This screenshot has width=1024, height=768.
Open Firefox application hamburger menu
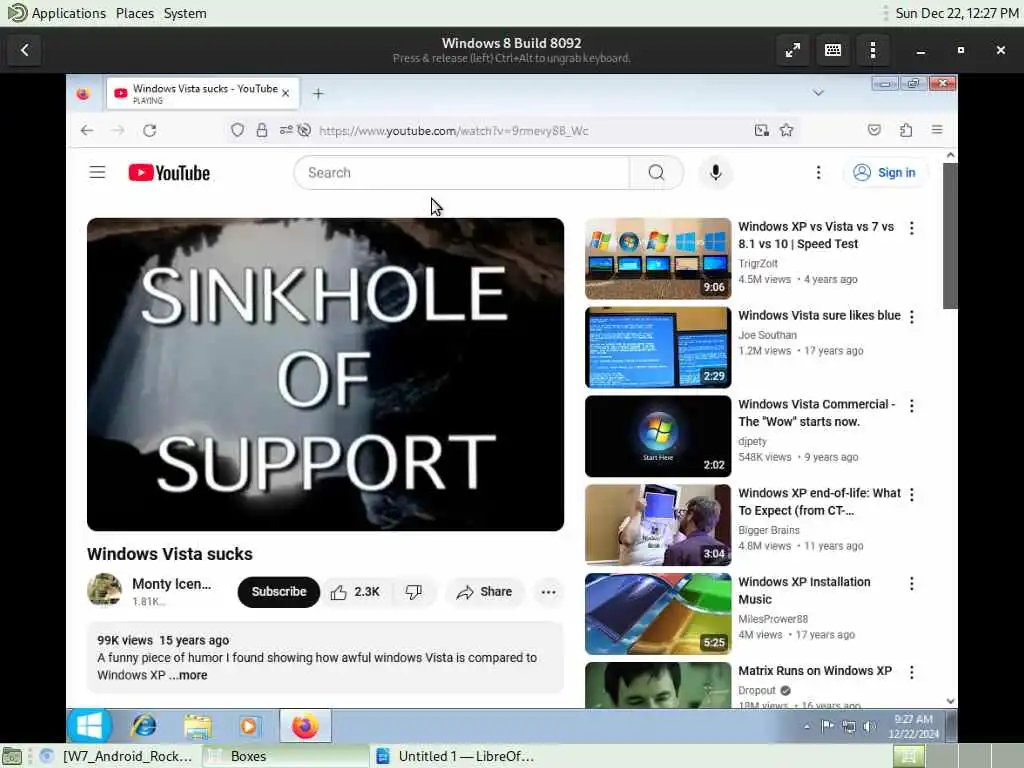tap(937, 130)
